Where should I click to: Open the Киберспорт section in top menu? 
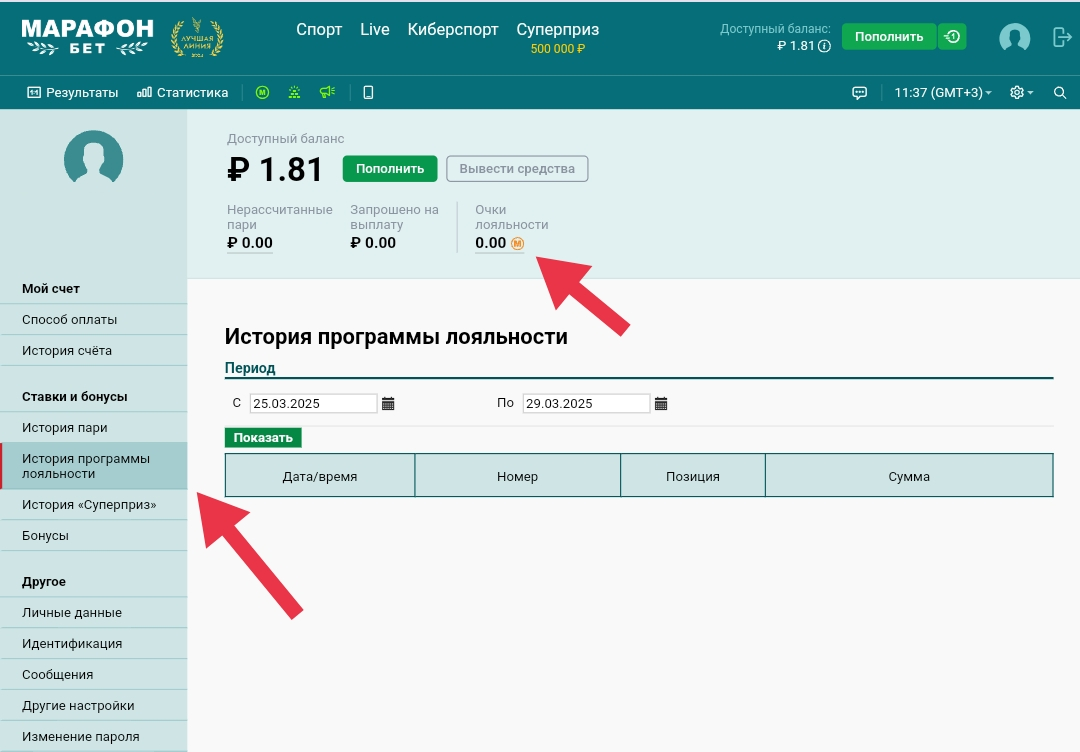(453, 30)
